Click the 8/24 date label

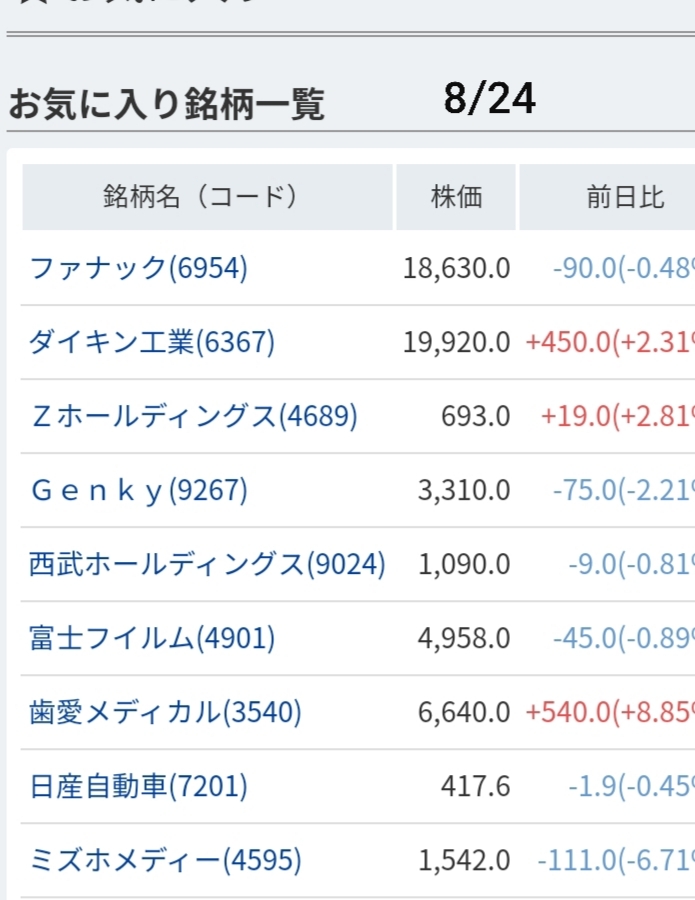490,99
